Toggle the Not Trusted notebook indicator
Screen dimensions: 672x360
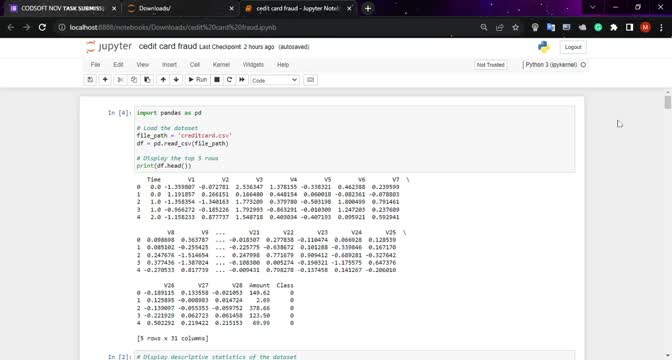(x=491, y=65)
